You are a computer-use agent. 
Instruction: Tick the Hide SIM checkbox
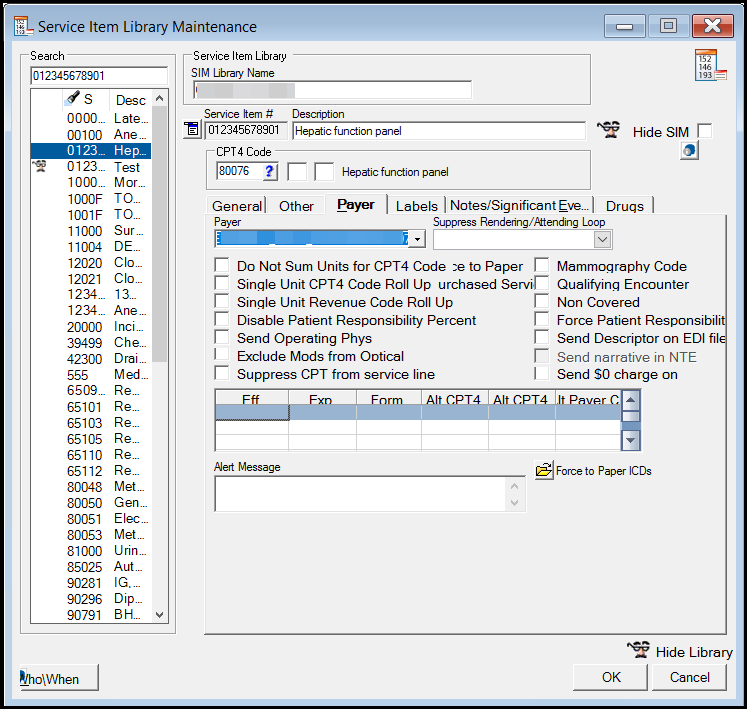705,131
